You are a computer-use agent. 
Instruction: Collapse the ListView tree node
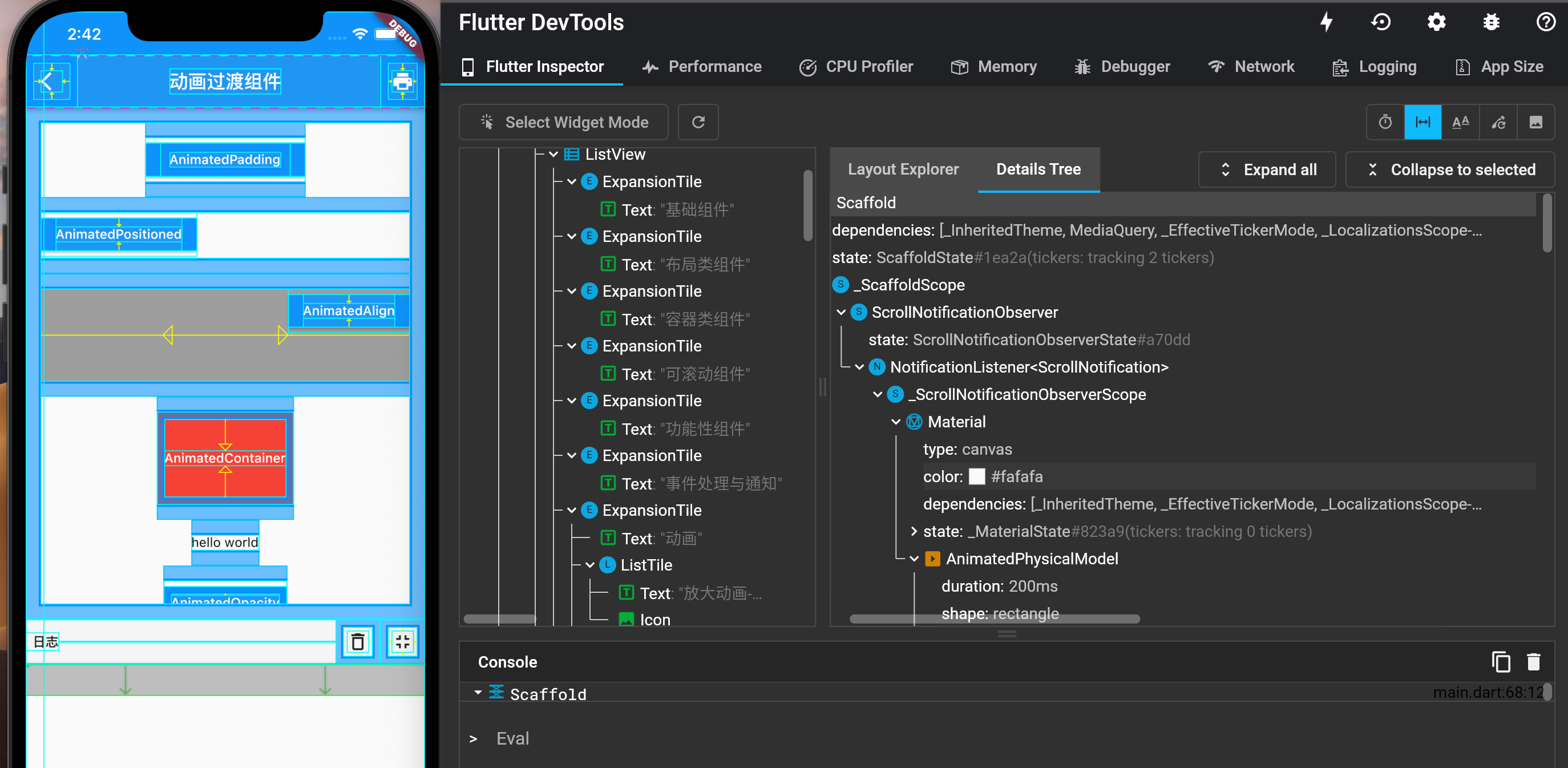(x=553, y=155)
